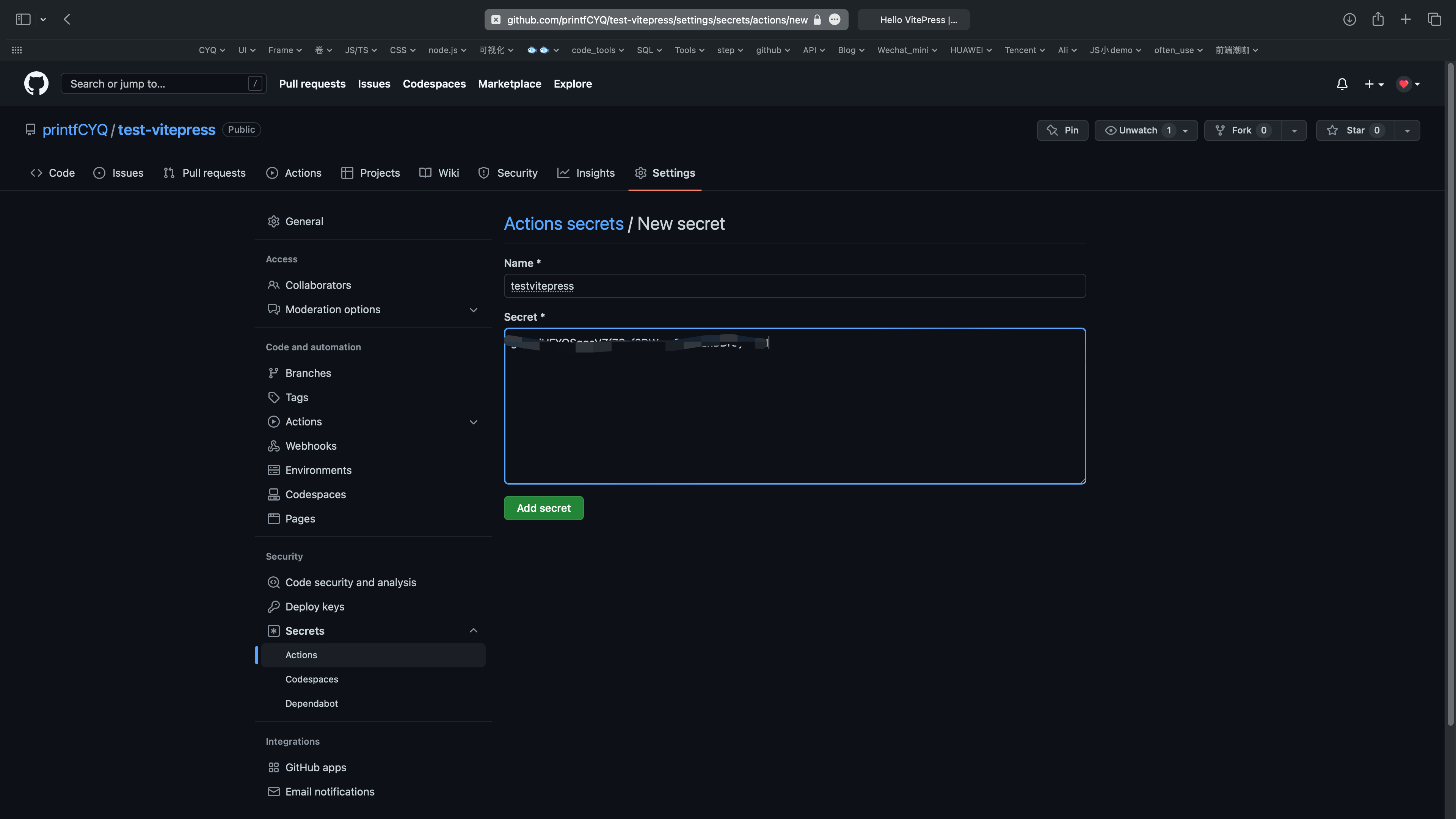Open a new tab with plus icon
Screen dimensions: 1456x819
point(1406,20)
